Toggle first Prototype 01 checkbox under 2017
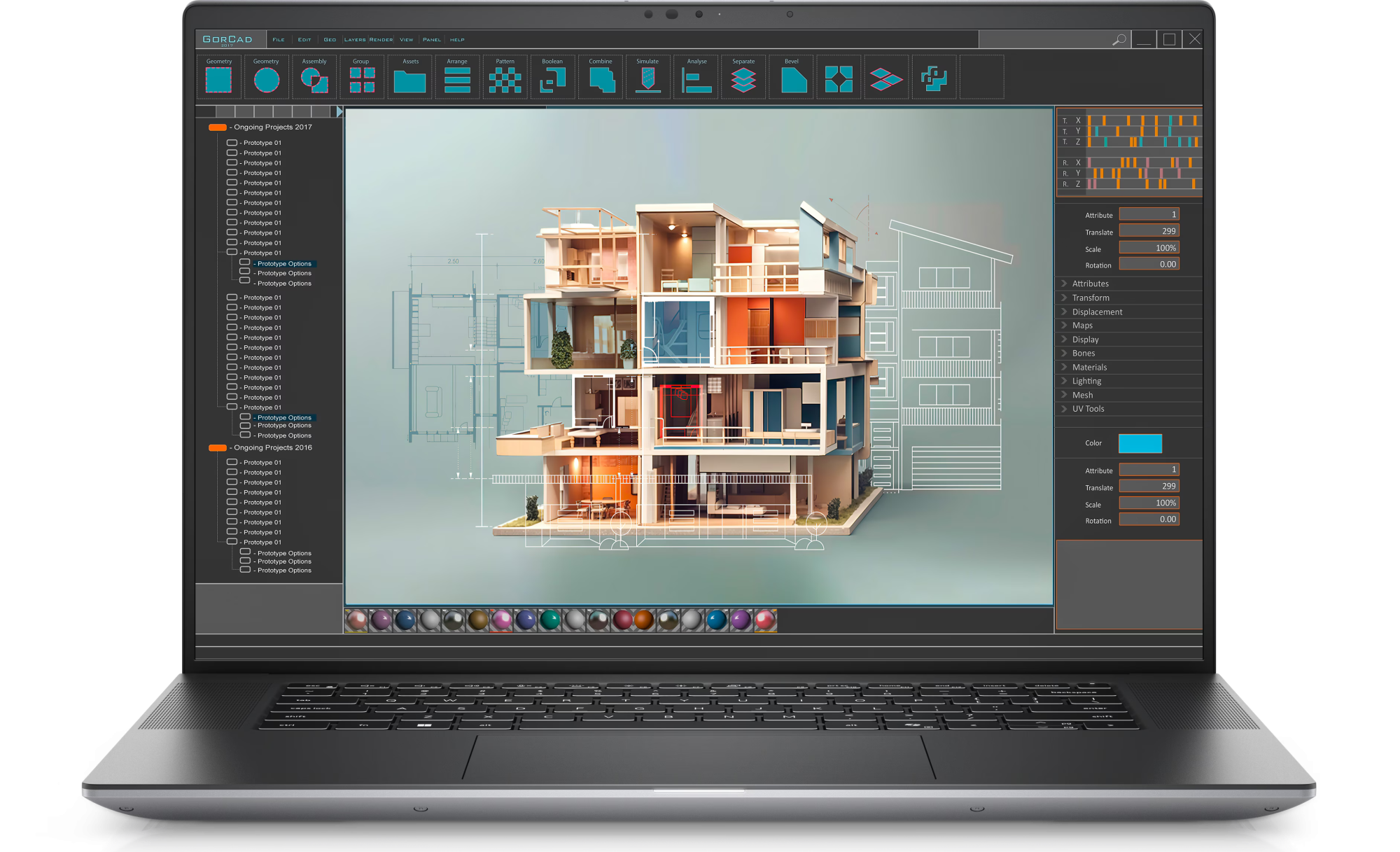Viewport: 1400px width, 852px height. point(232,143)
